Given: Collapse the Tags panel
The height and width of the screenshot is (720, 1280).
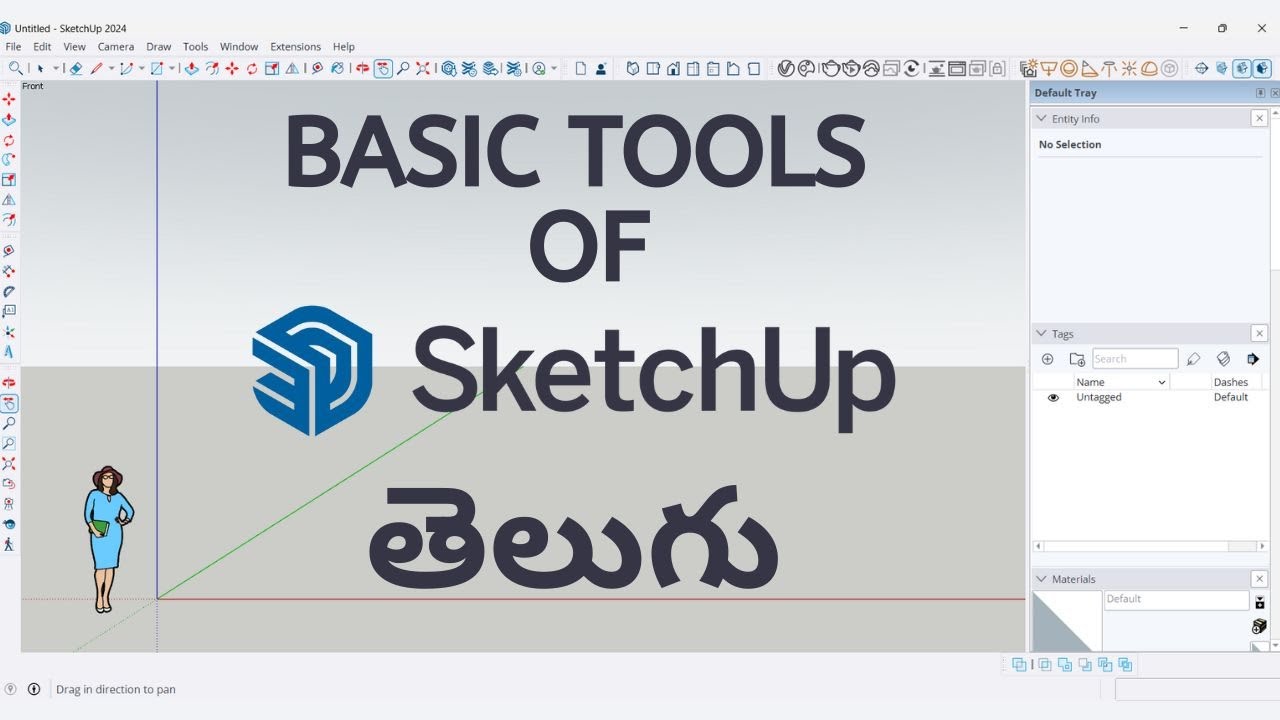Looking at the screenshot, I should coord(1041,334).
